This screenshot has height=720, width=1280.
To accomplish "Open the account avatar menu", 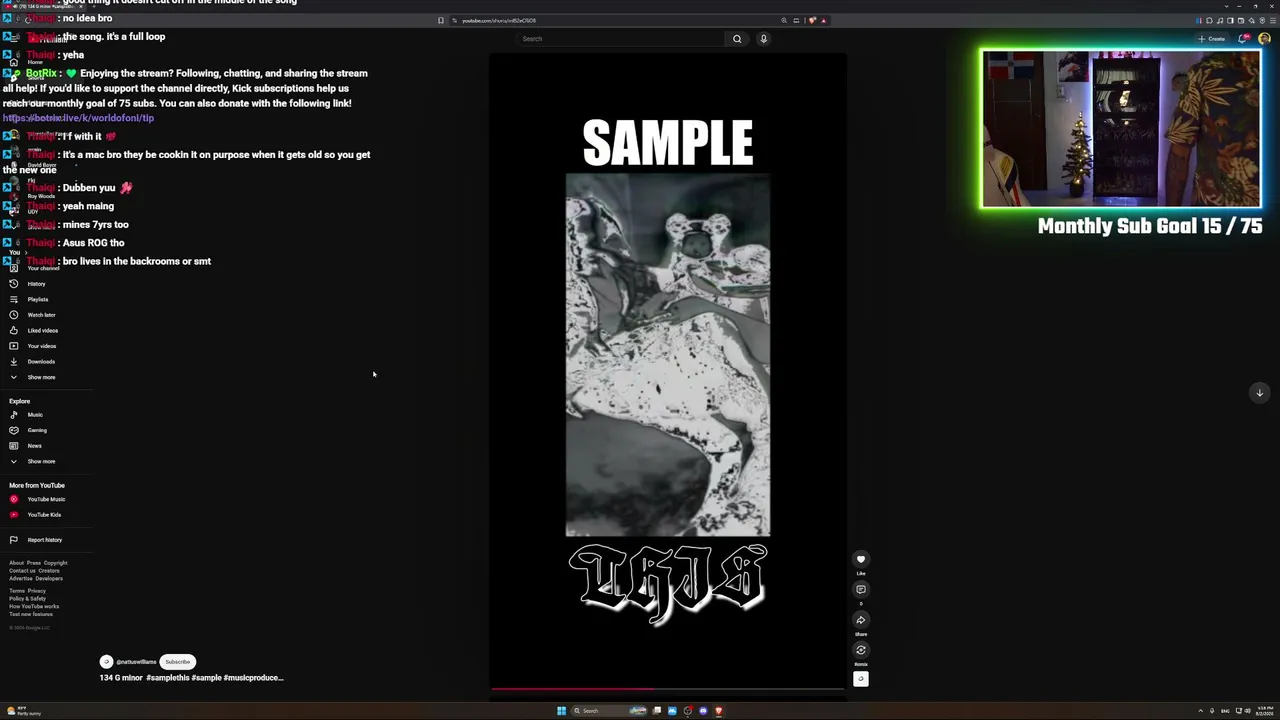I will pos(1265,39).
